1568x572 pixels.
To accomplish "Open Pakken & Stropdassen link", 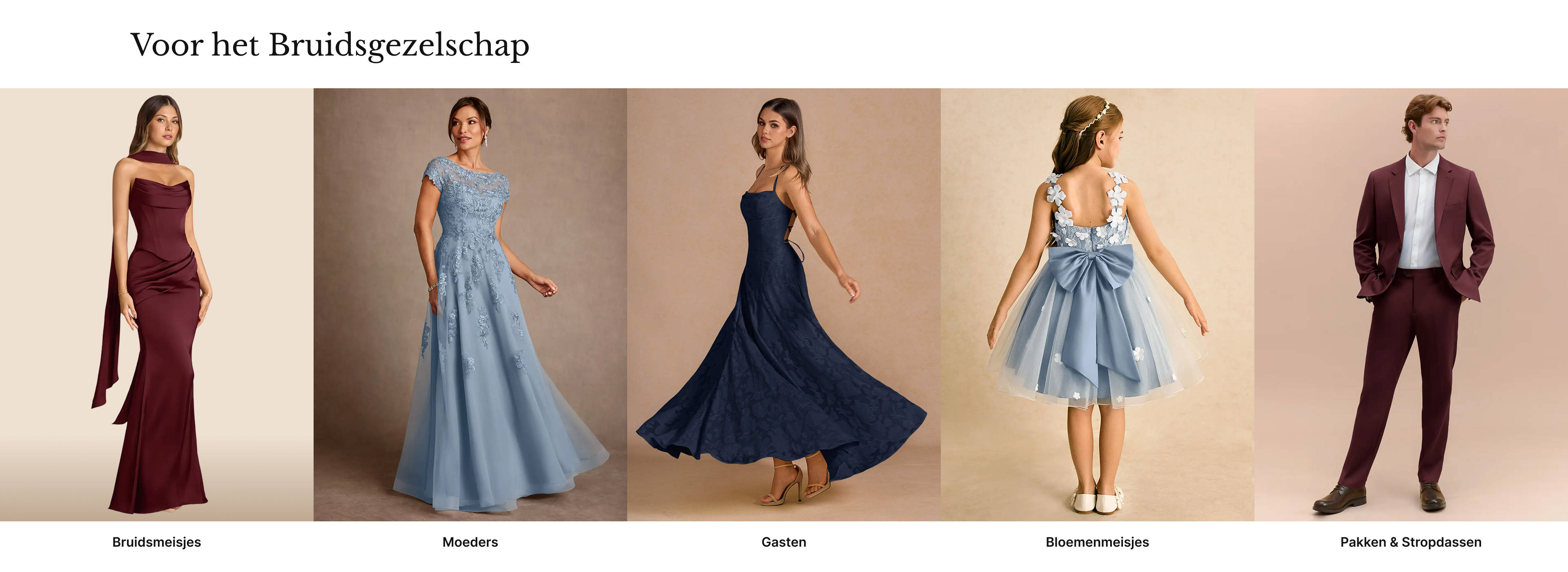I will click(x=1410, y=541).
